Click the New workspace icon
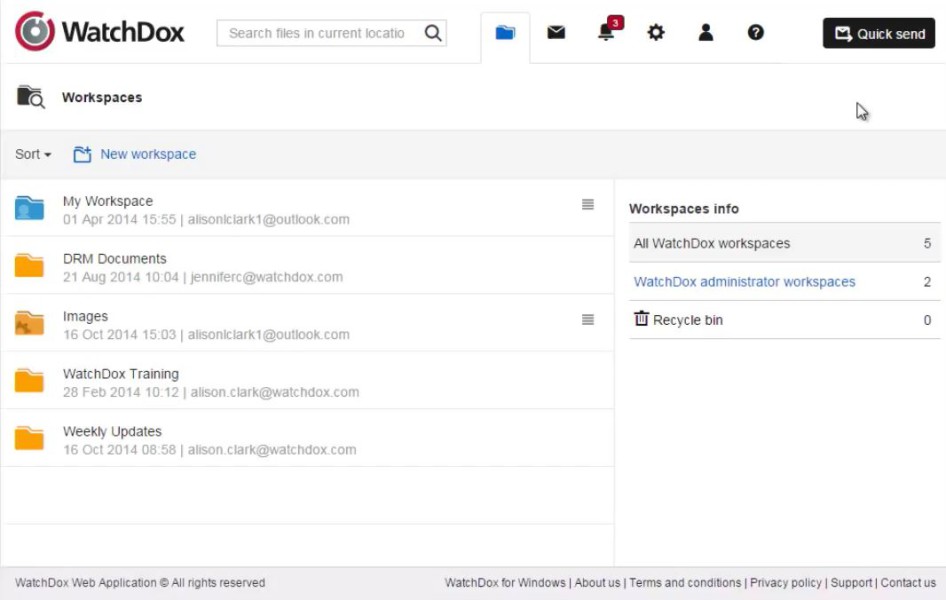 coord(82,154)
